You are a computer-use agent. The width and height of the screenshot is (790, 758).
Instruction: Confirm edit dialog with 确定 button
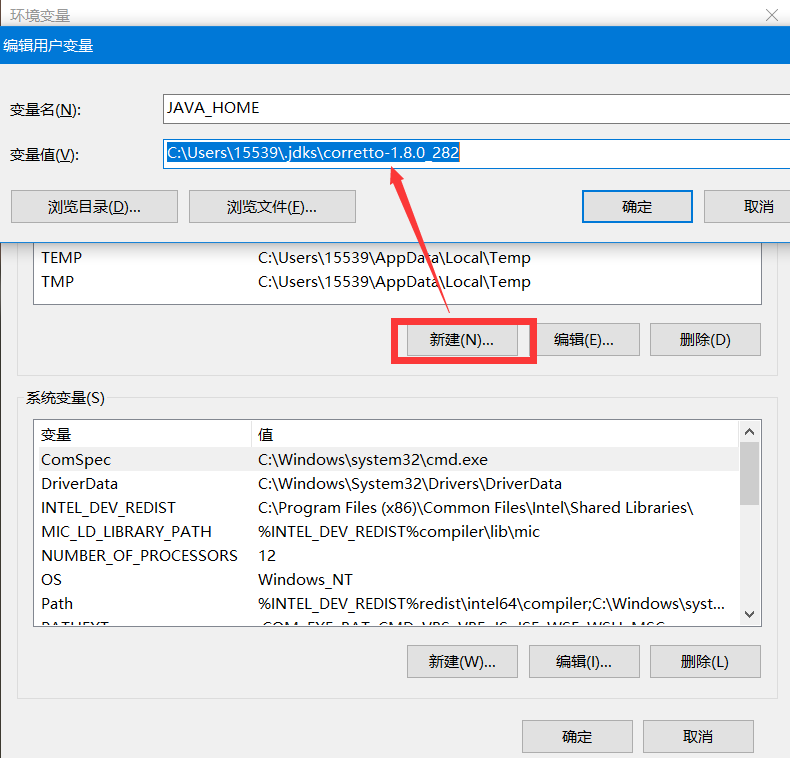pos(637,207)
